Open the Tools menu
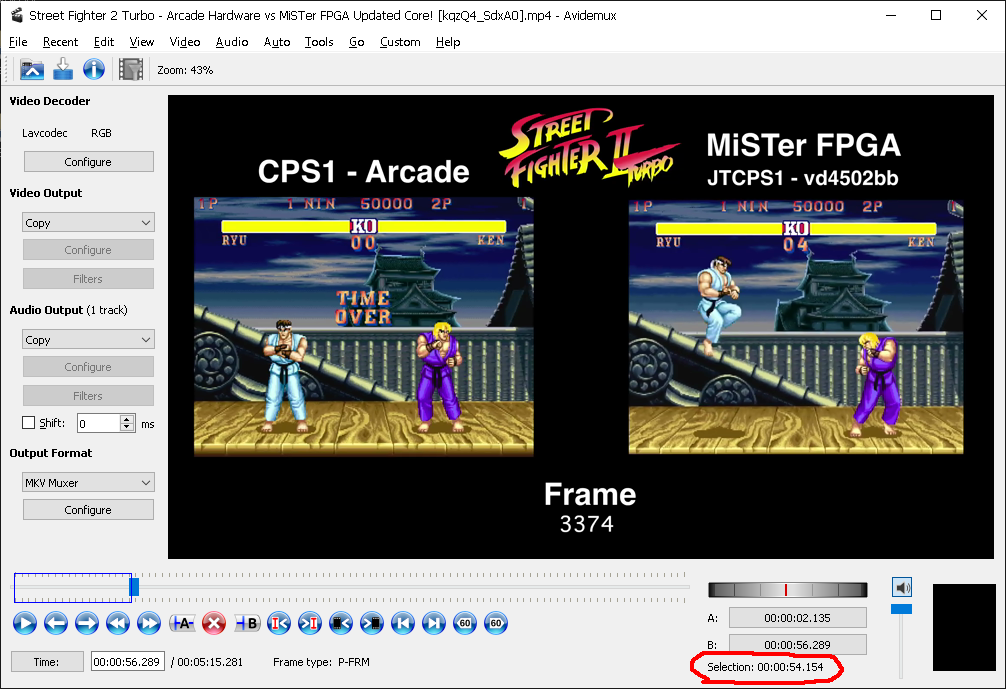Screen dimensions: 1006x689 coord(319,42)
